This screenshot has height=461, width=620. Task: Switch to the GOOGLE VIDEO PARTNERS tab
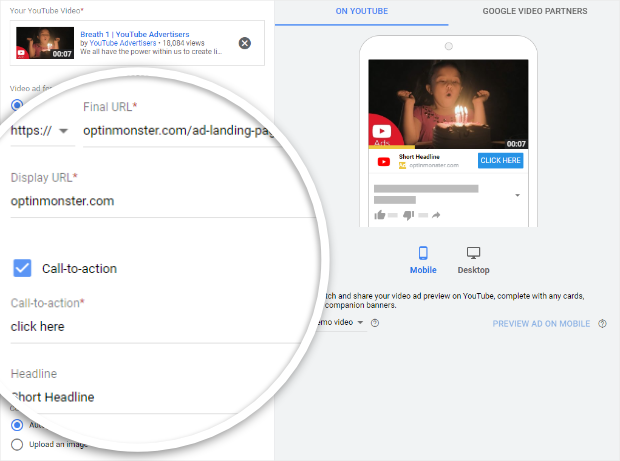pyautogui.click(x=535, y=11)
